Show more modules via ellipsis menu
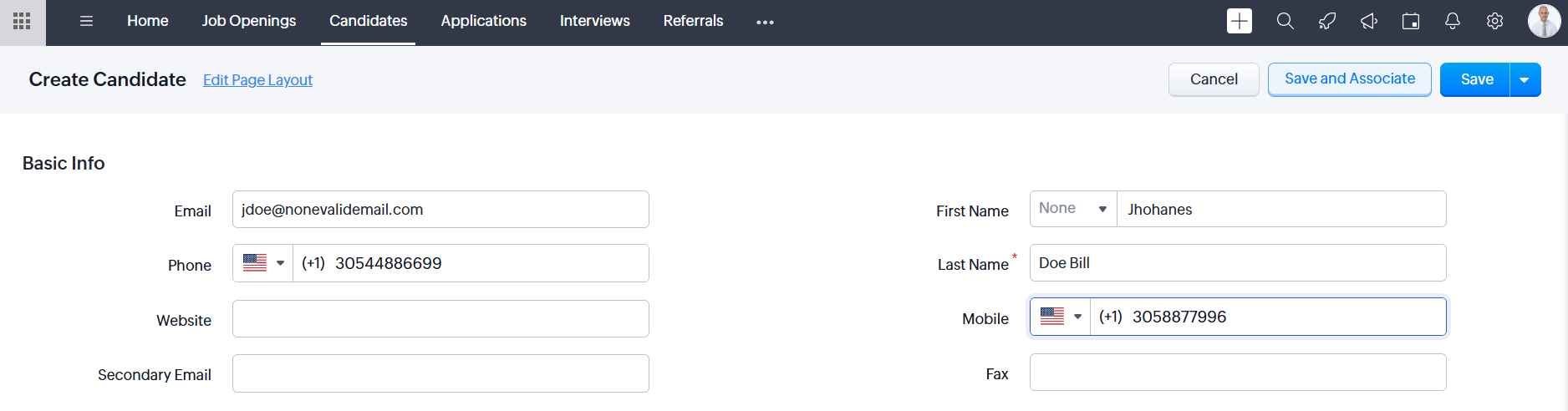 (x=765, y=23)
